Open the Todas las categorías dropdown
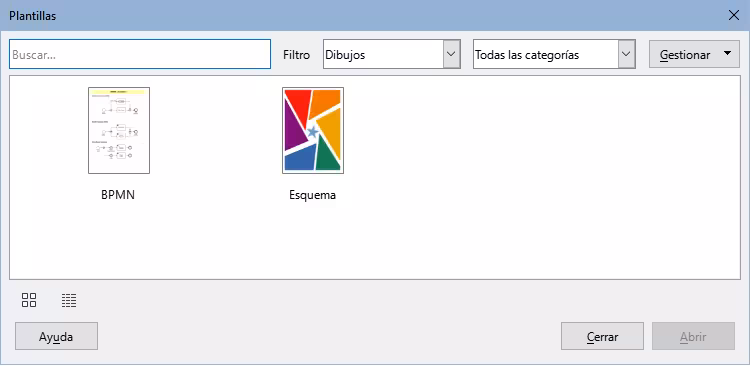This screenshot has width=750, height=366. 554,54
